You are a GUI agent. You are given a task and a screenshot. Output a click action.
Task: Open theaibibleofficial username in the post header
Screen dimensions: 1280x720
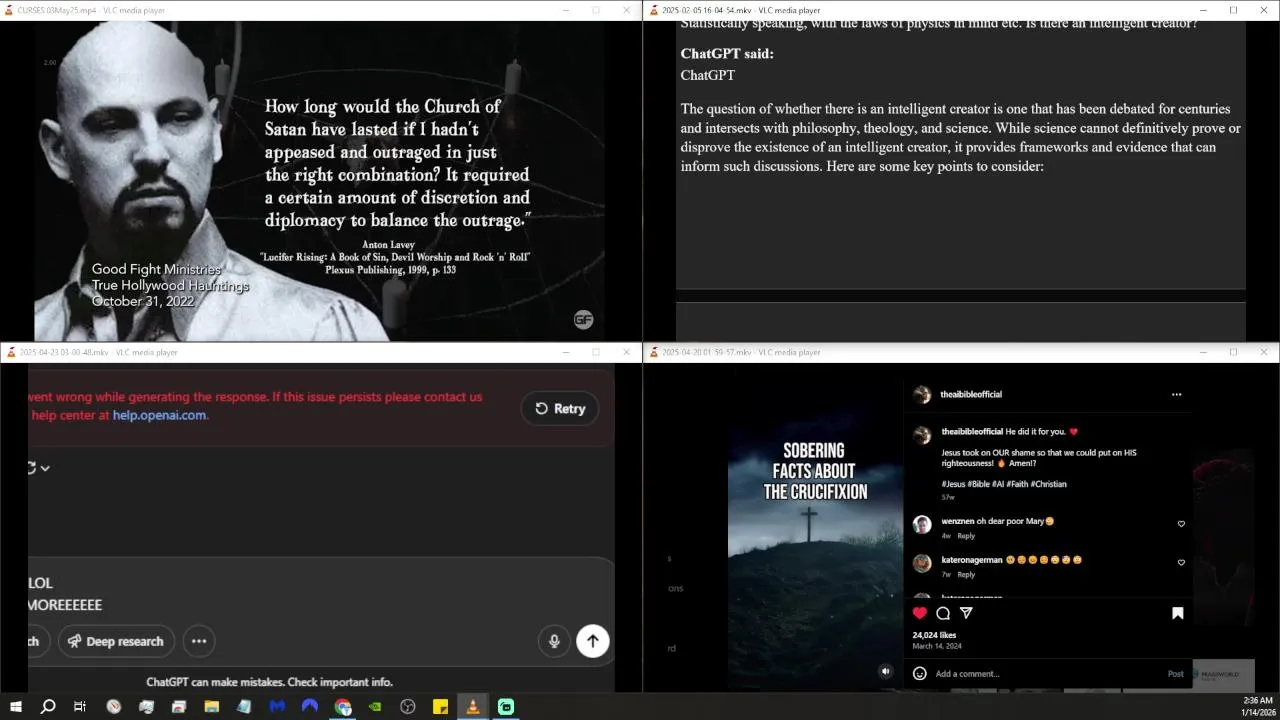coord(971,394)
